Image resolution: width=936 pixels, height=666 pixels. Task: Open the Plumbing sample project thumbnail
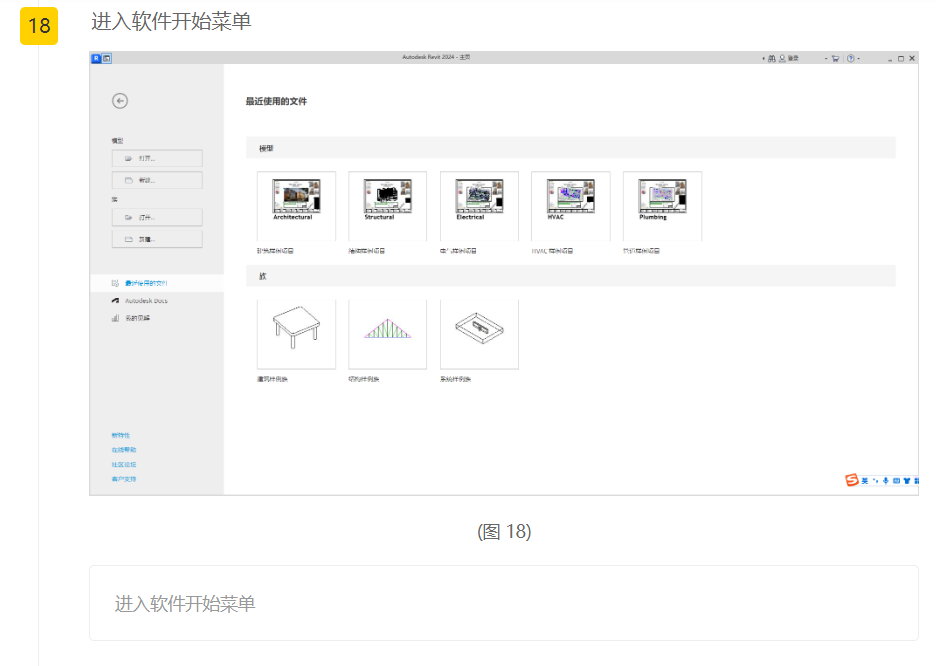662,206
